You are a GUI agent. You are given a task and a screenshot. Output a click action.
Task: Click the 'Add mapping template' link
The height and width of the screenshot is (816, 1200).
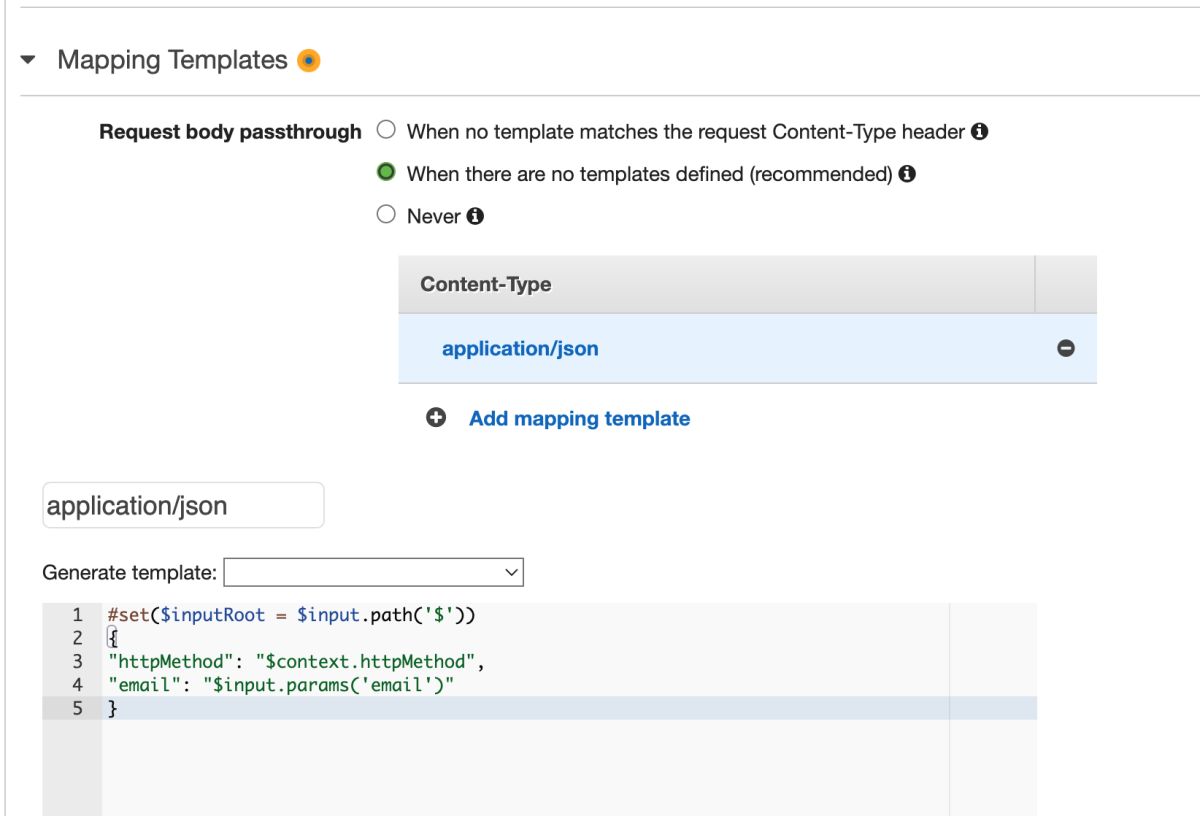point(579,419)
